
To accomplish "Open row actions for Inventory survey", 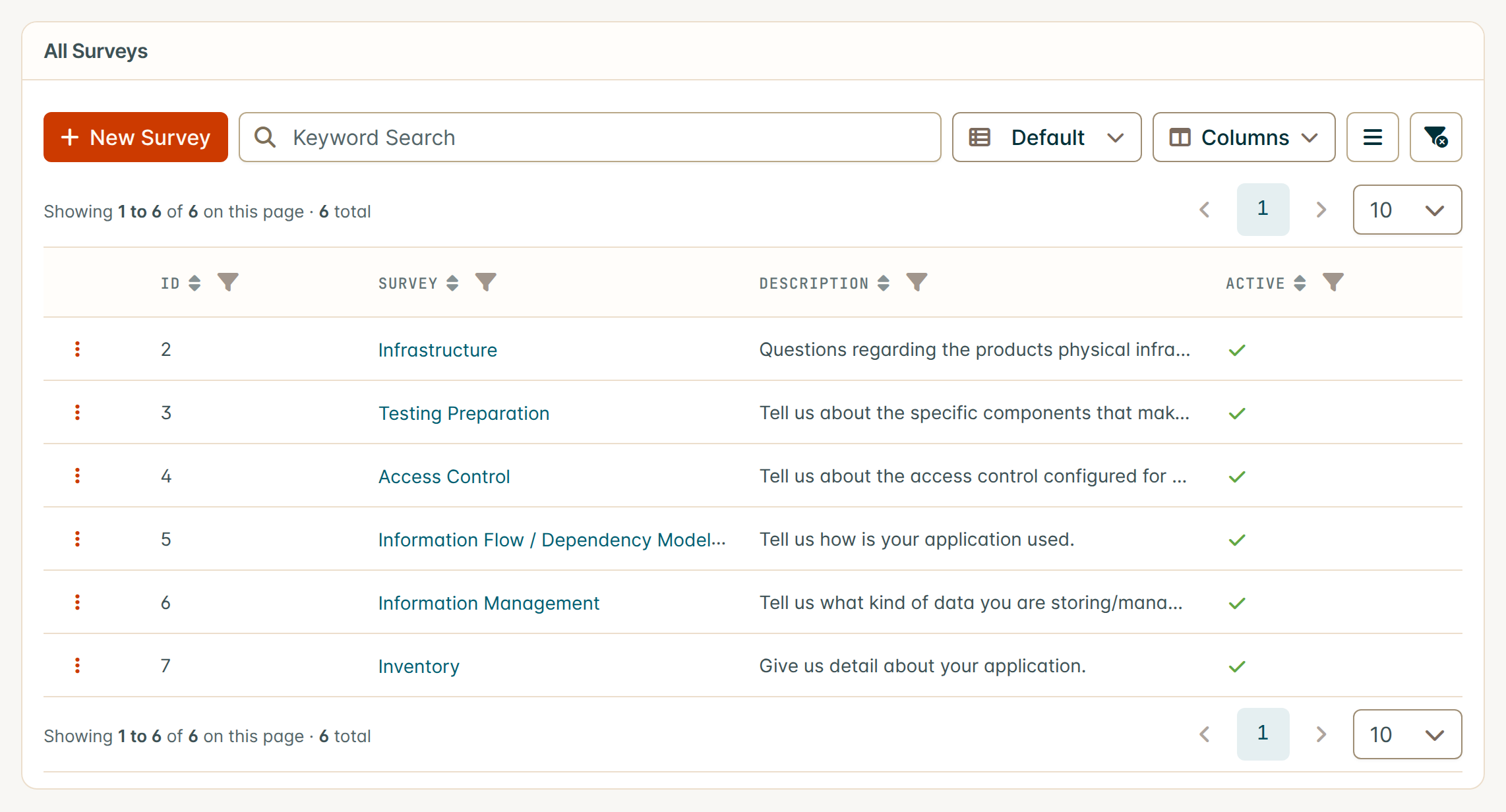I will [x=78, y=666].
